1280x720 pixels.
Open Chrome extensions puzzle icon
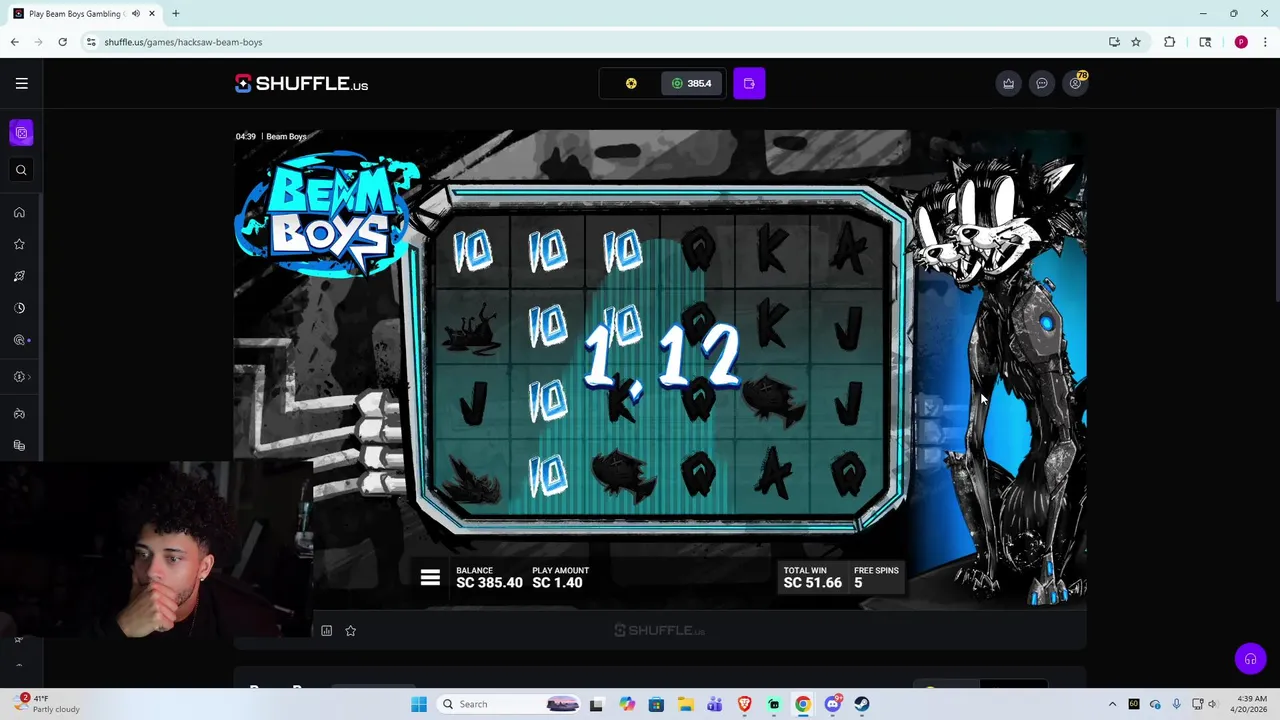(1169, 42)
